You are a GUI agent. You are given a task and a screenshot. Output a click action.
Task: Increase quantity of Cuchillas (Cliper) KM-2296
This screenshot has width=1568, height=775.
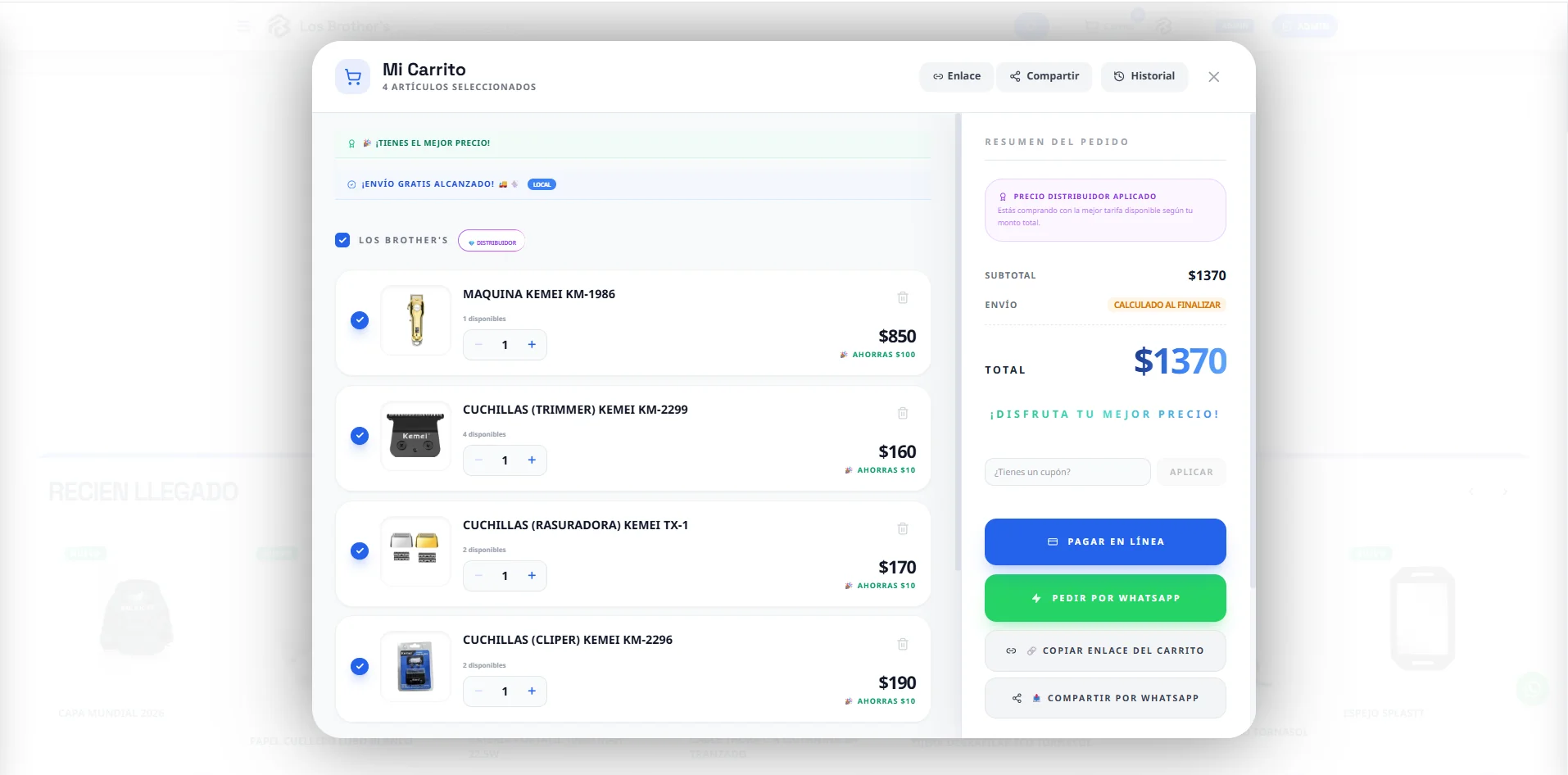pyautogui.click(x=532, y=691)
